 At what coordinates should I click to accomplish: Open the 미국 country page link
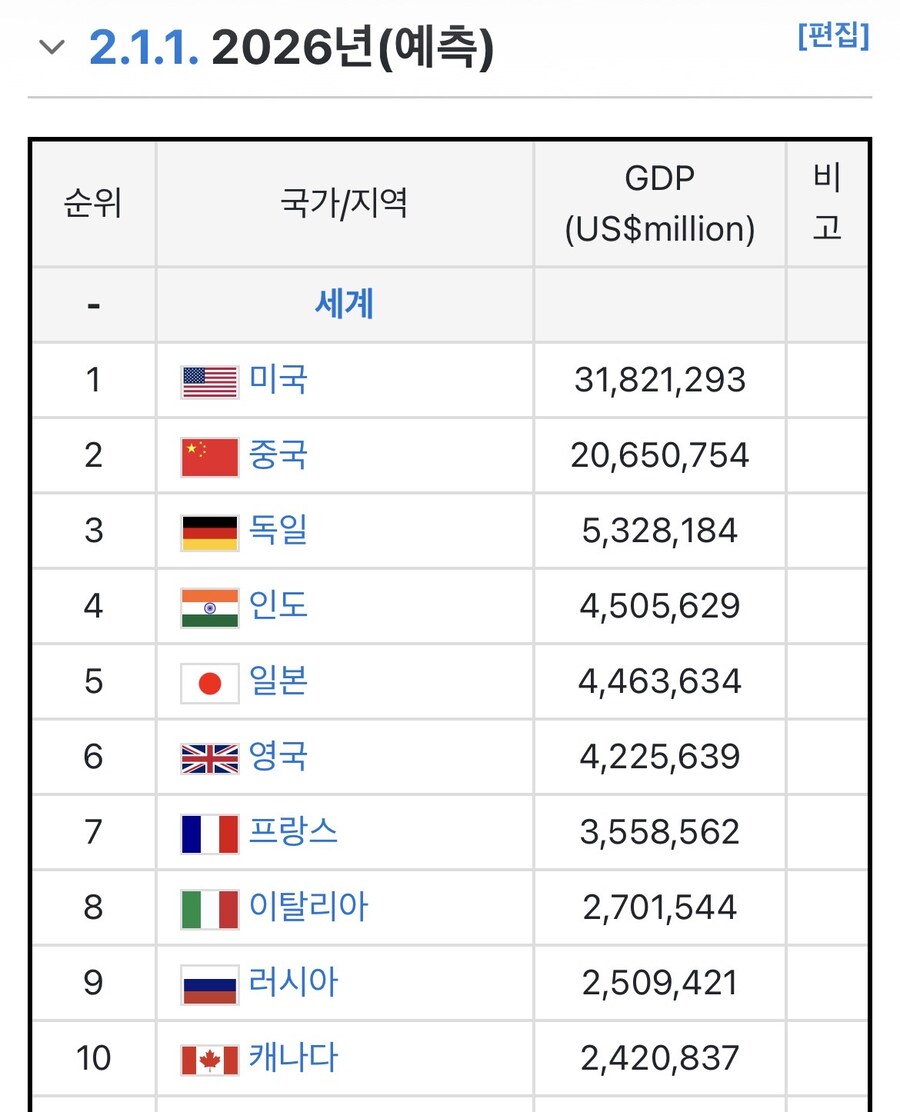(x=277, y=380)
